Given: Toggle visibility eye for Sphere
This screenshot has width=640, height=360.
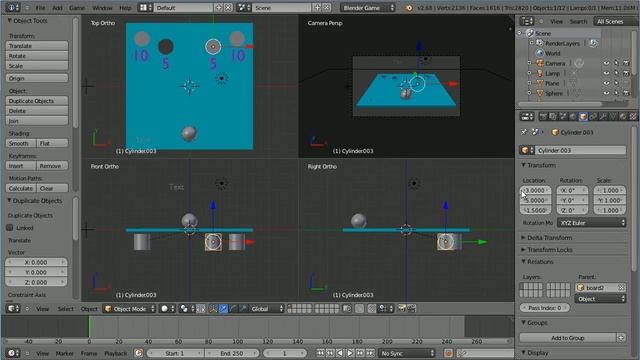Looking at the screenshot, I should pyautogui.click(x=606, y=93).
